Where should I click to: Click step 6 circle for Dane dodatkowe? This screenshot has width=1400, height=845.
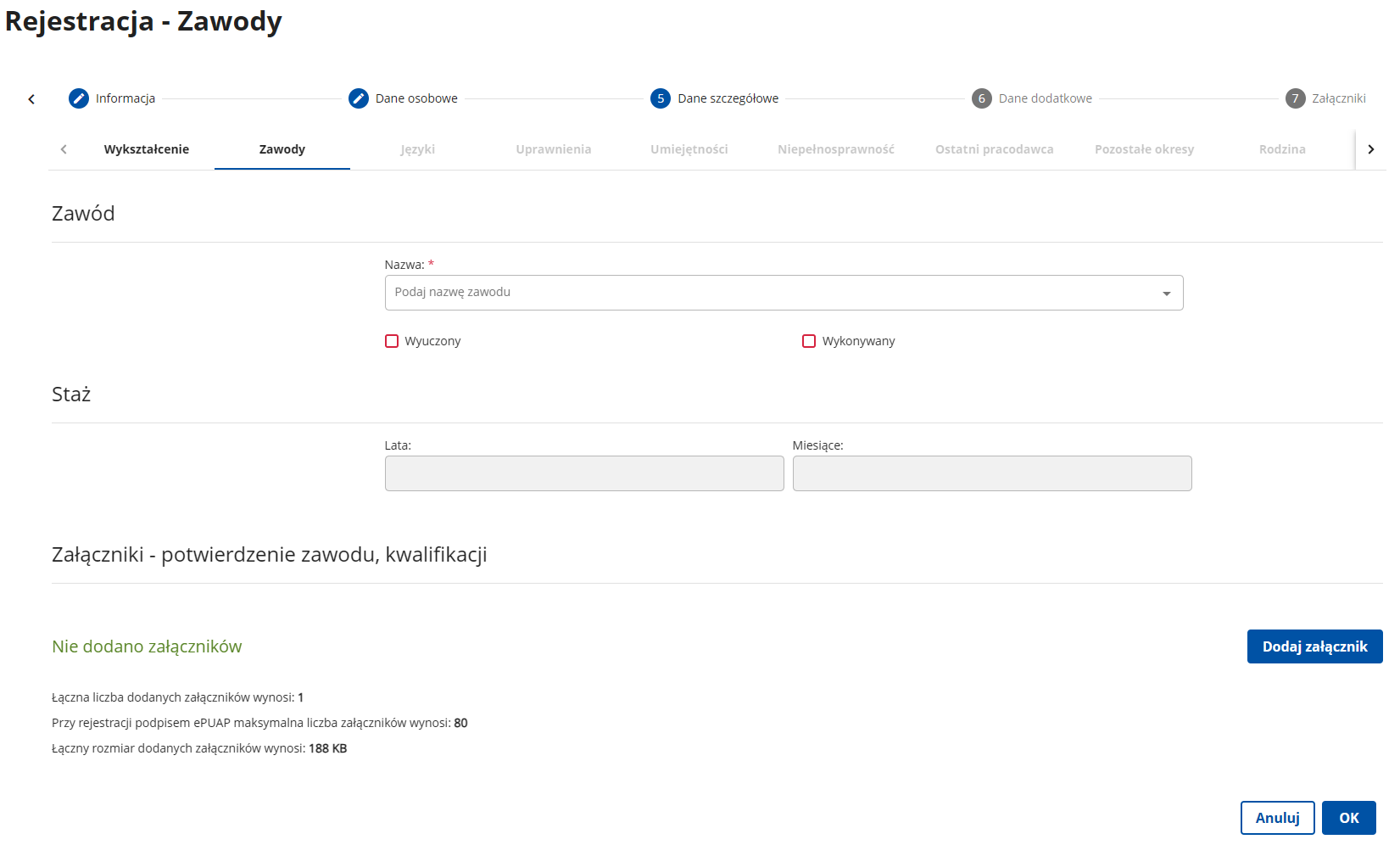(982, 98)
